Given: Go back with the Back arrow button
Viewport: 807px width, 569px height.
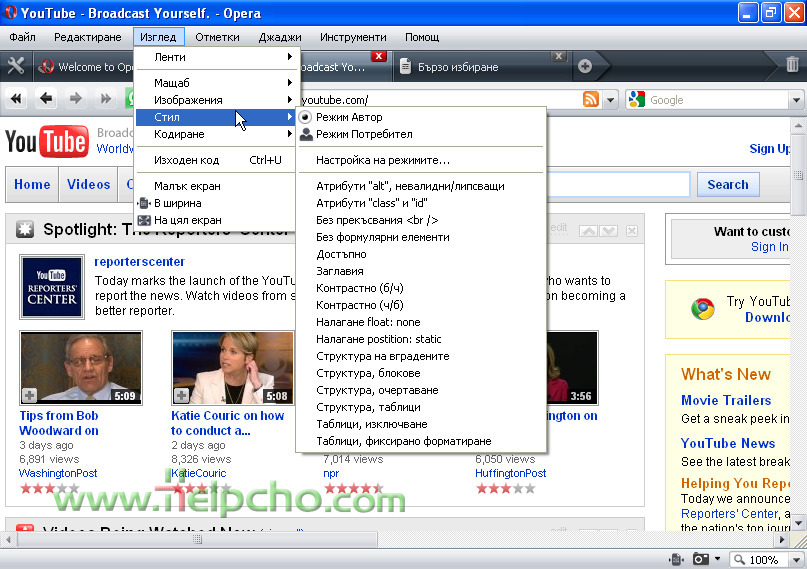Looking at the screenshot, I should point(46,98).
